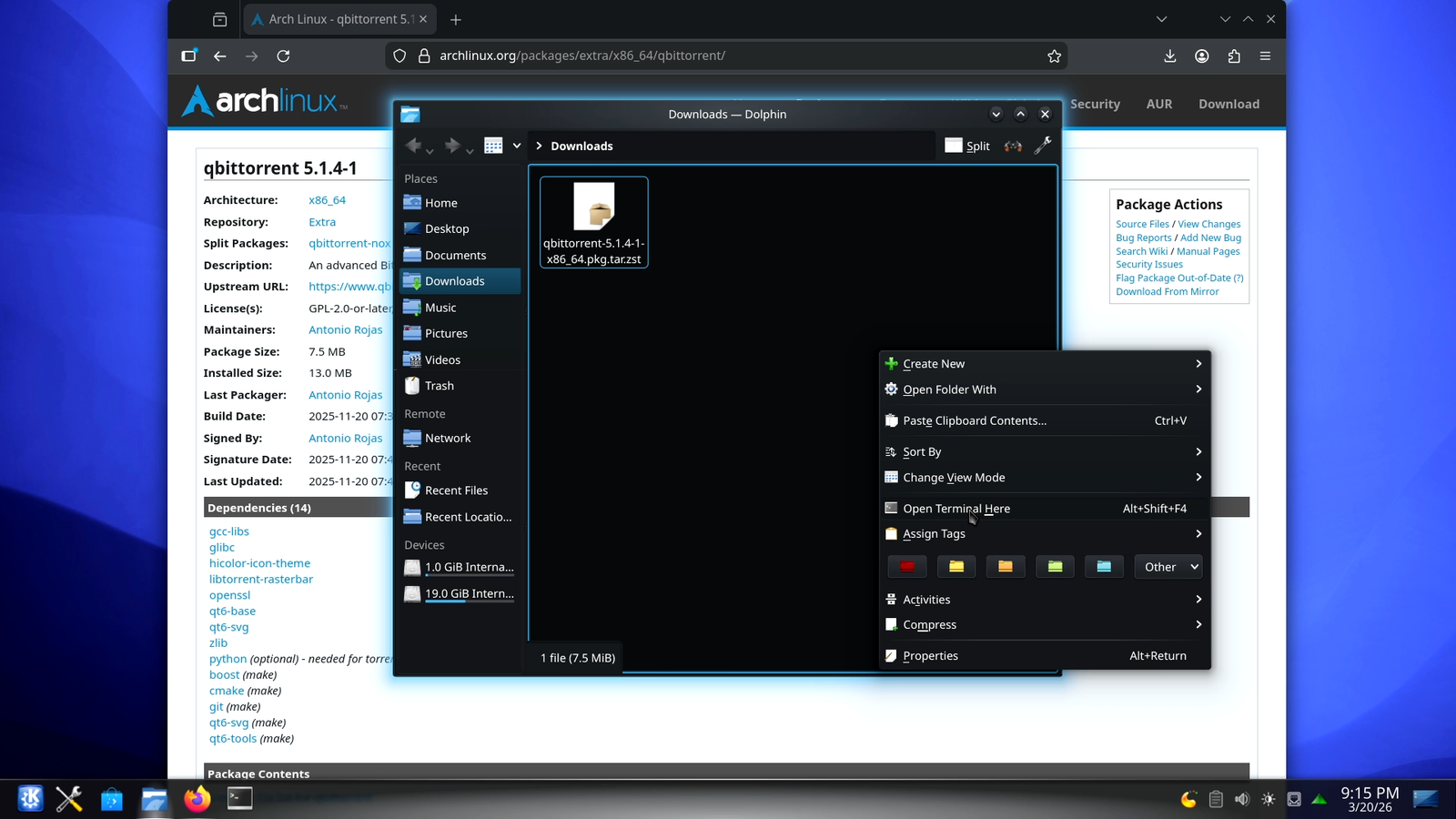Expand the Create New submenu
The image size is (1456, 819).
click(1045, 364)
